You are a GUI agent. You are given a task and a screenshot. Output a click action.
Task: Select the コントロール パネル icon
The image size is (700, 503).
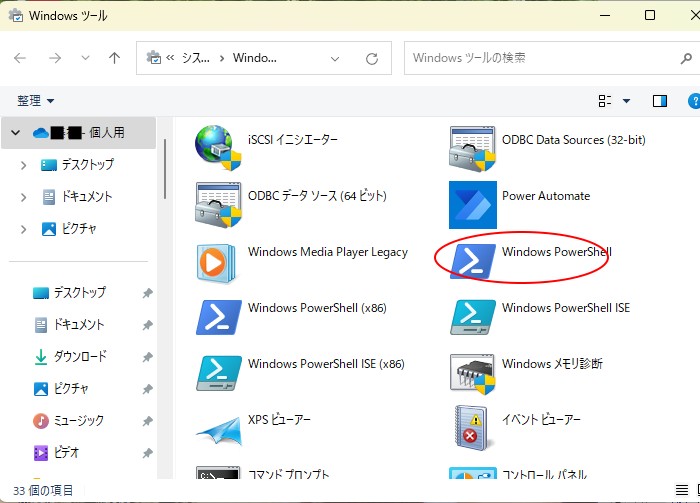click(473, 473)
